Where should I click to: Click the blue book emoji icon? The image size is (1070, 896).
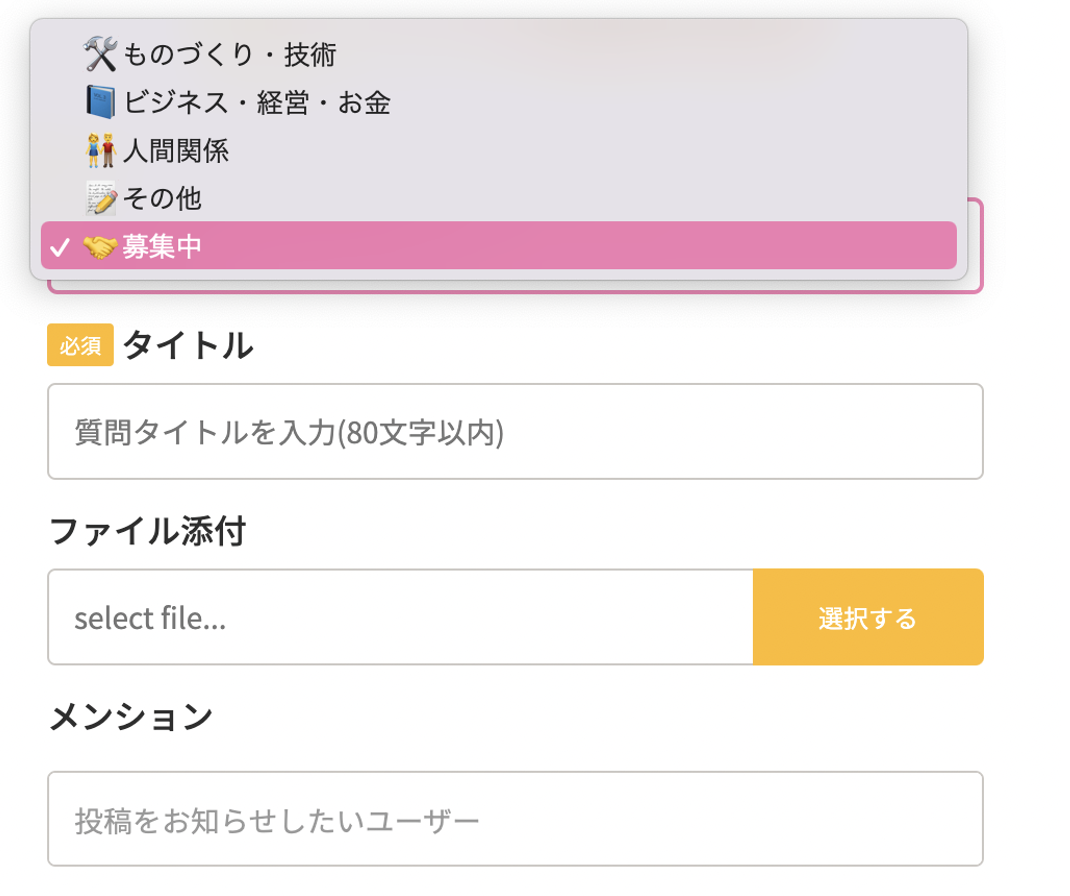click(100, 102)
